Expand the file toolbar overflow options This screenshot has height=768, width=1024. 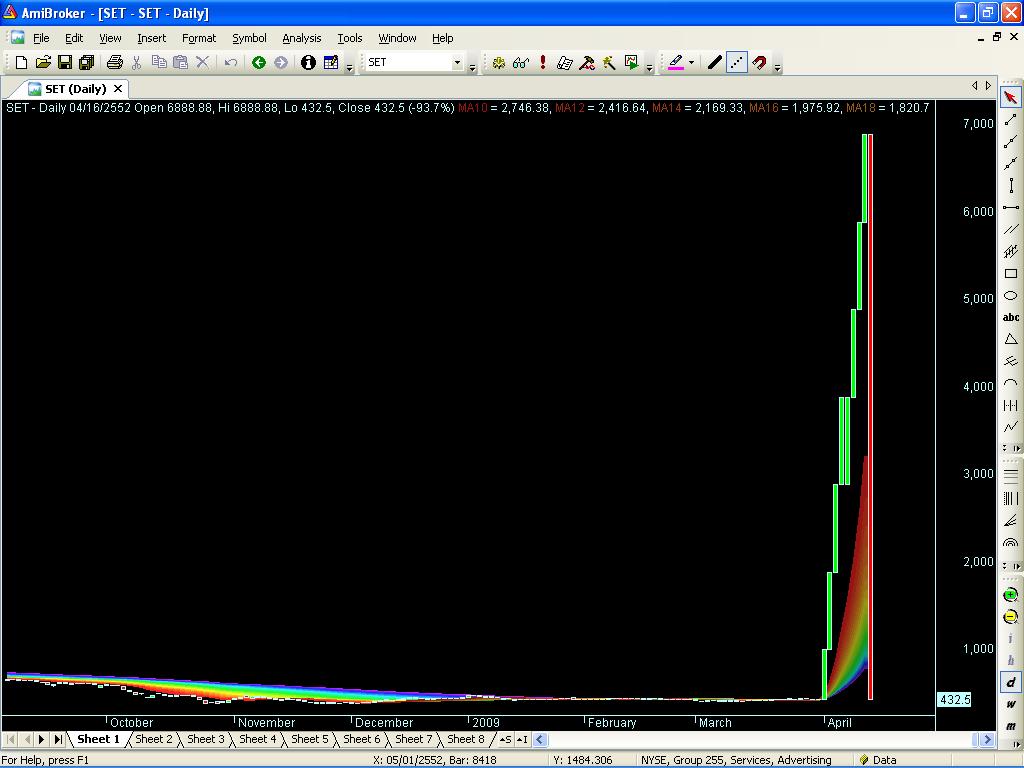click(349, 67)
